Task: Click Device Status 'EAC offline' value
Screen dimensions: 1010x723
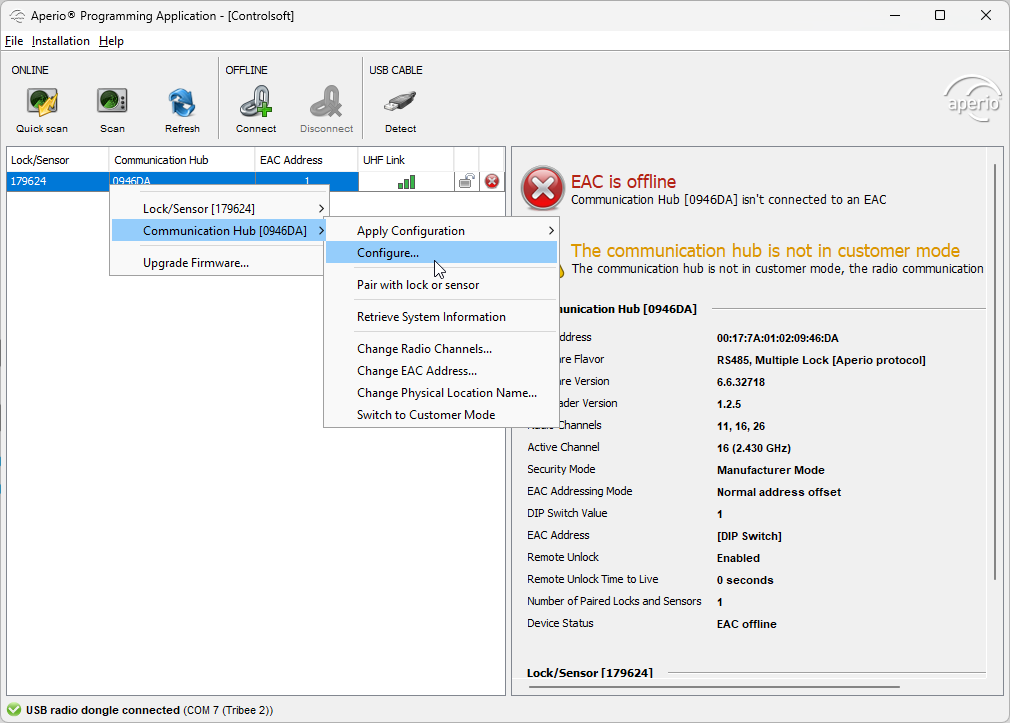Action: [x=747, y=624]
